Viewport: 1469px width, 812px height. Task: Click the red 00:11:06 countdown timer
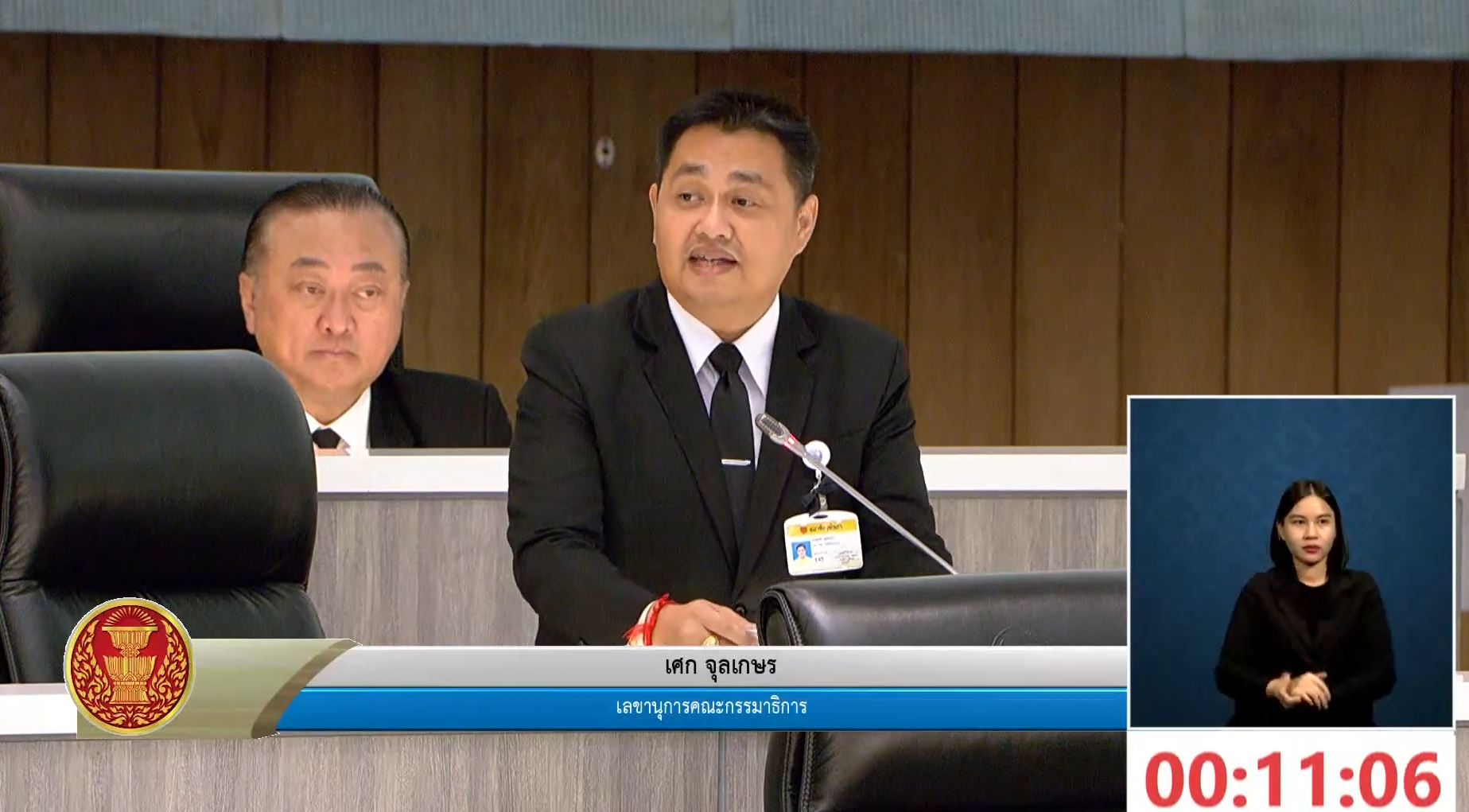(x=1292, y=780)
